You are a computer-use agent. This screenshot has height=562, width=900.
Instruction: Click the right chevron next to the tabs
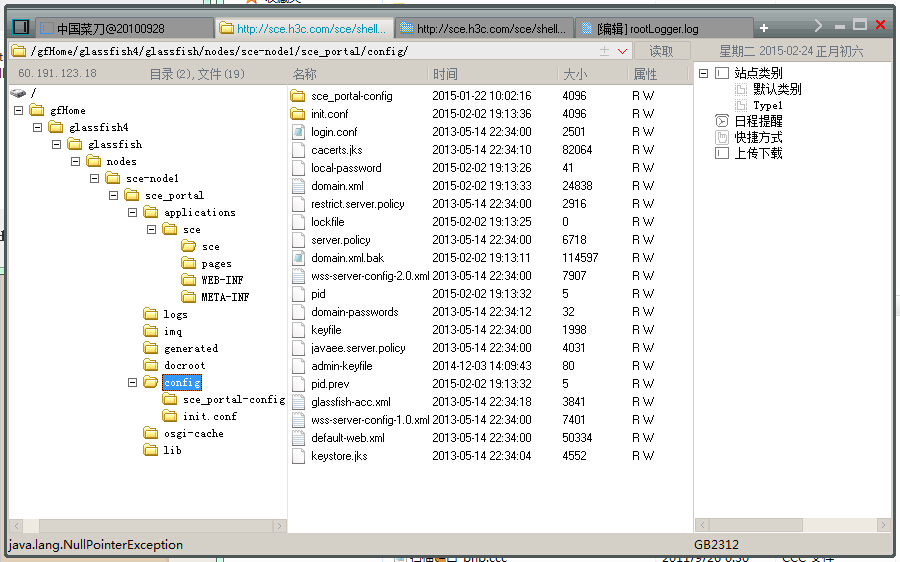(818, 26)
